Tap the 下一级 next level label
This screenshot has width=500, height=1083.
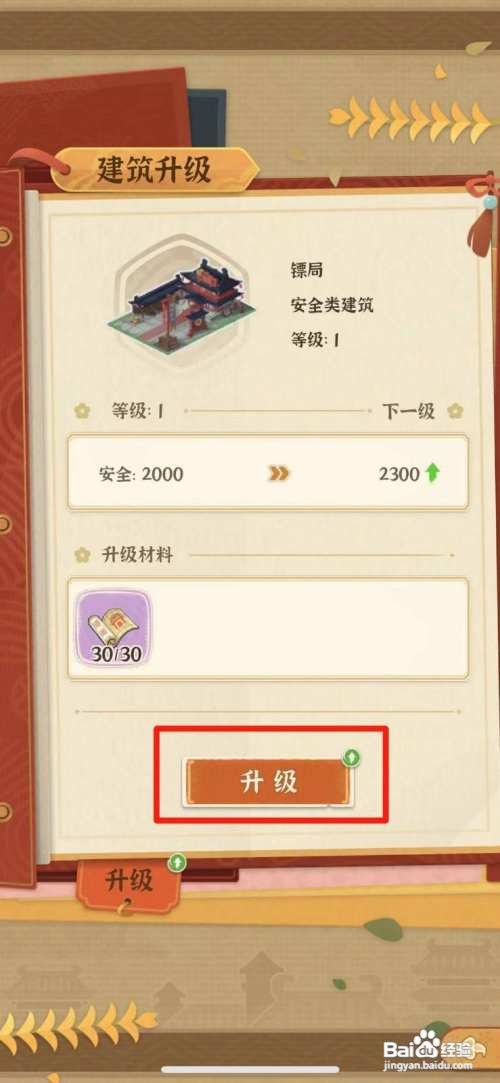point(409,412)
